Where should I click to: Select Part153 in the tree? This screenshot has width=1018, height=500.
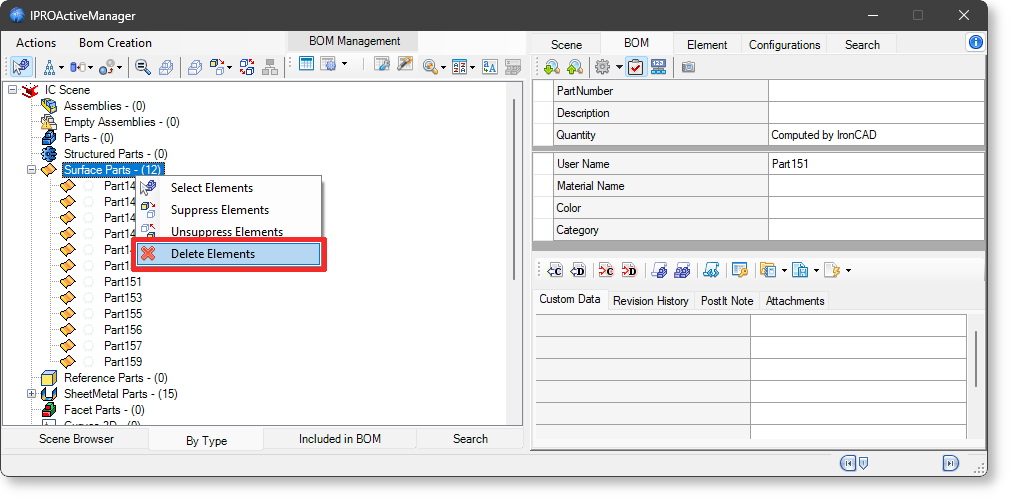coord(123,297)
